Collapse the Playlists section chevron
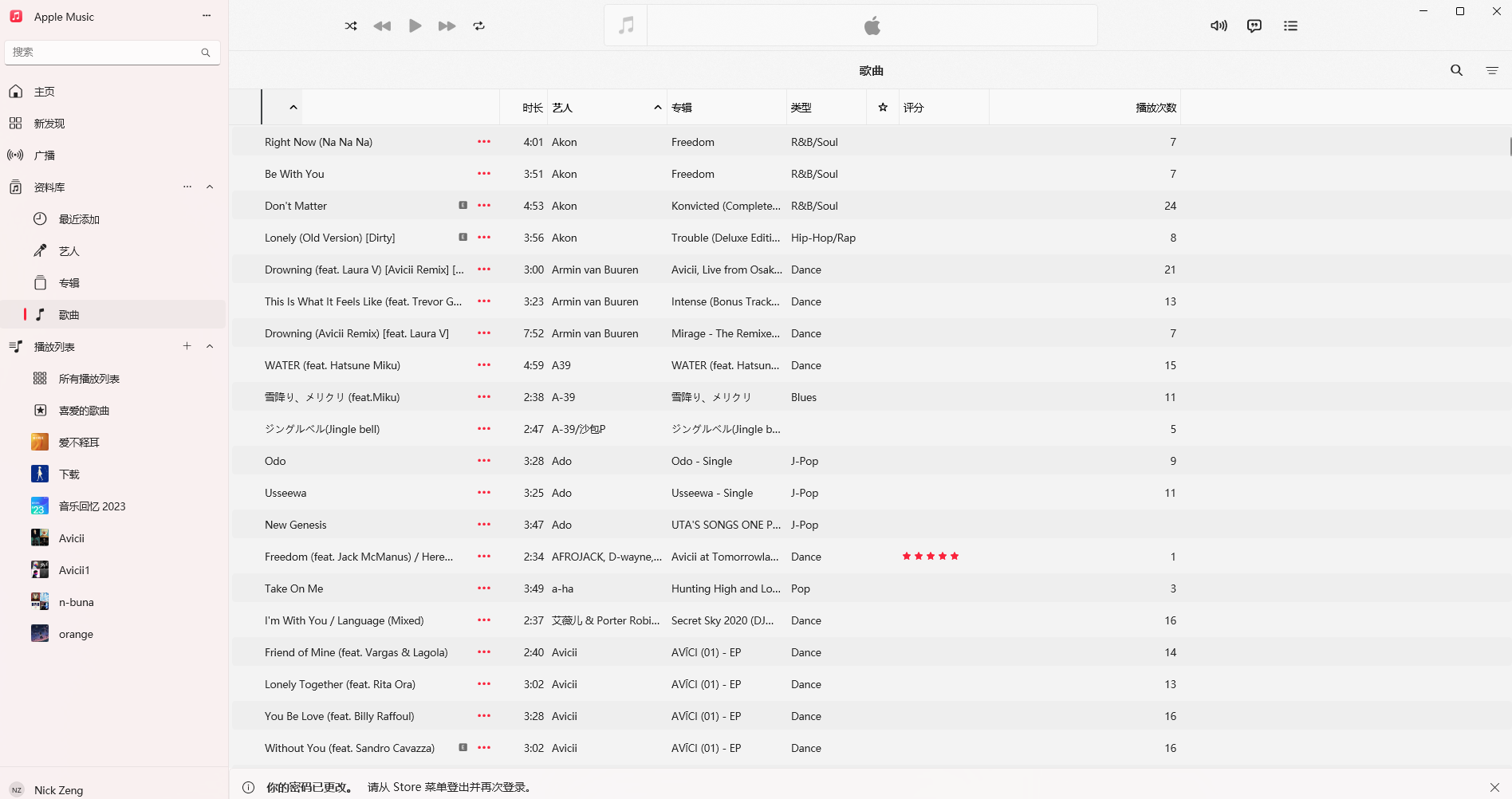Image resolution: width=1512 pixels, height=799 pixels. [x=210, y=347]
